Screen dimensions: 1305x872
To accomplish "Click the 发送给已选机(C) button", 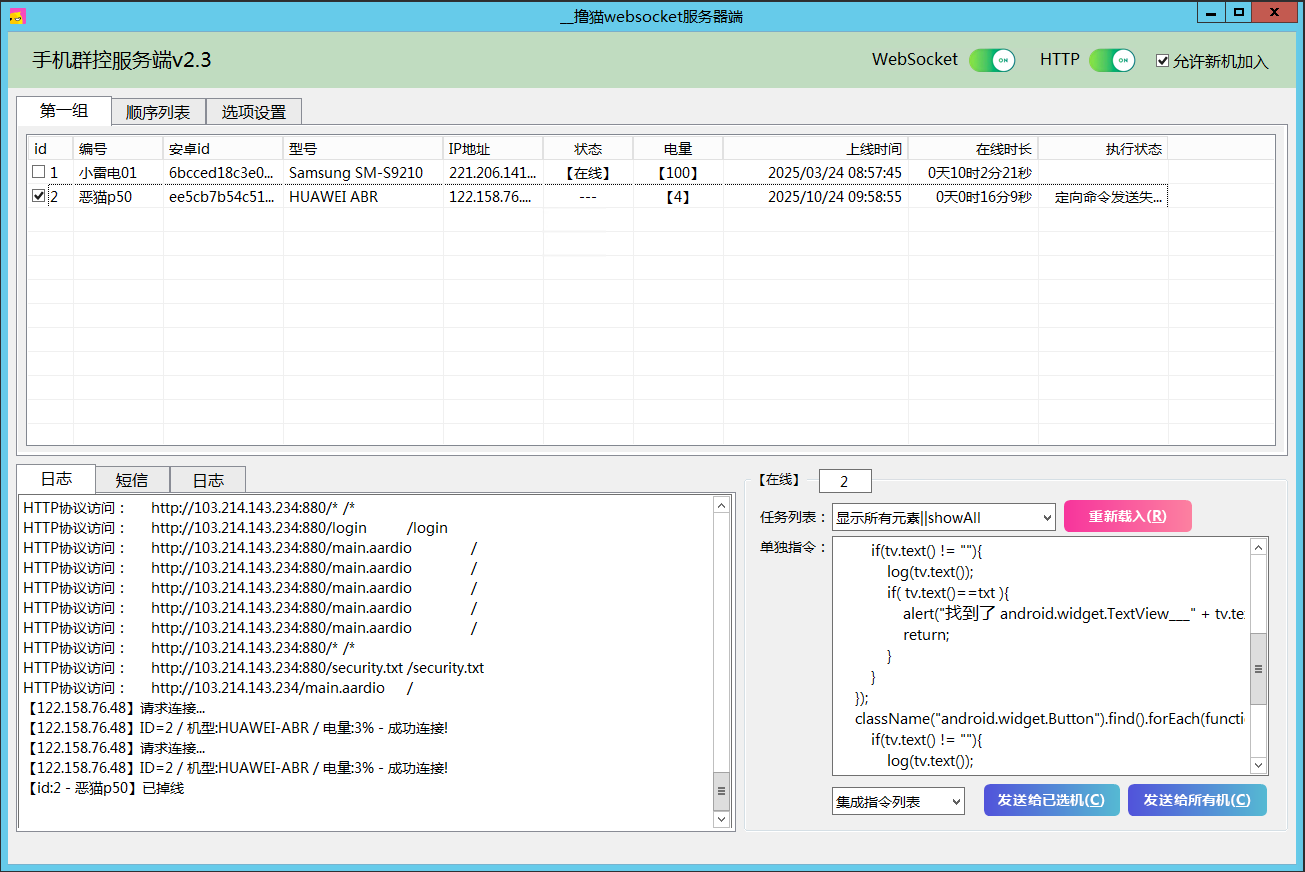I will pos(1051,800).
